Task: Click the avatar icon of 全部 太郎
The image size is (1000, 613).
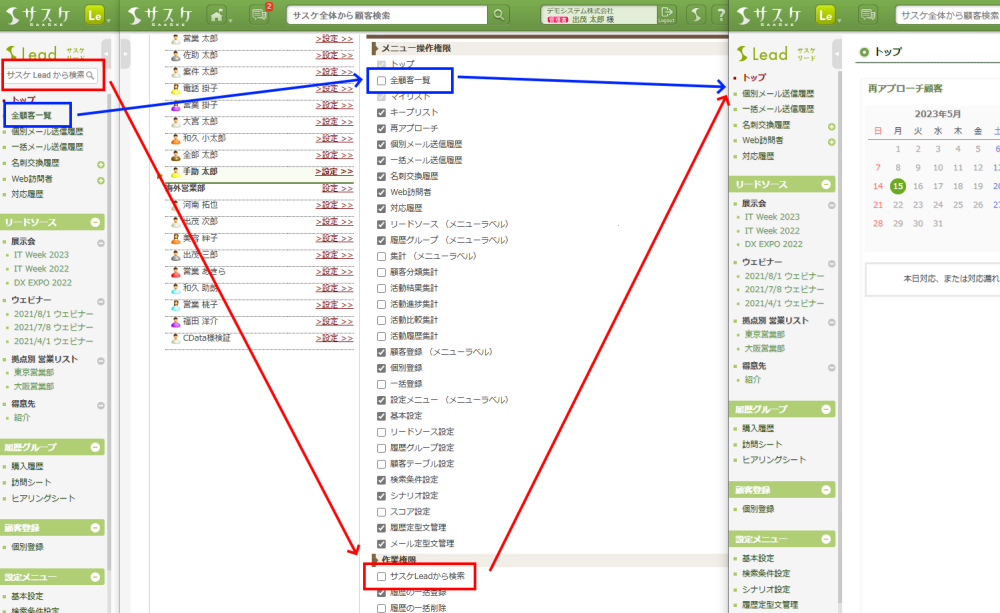Action: (x=175, y=155)
